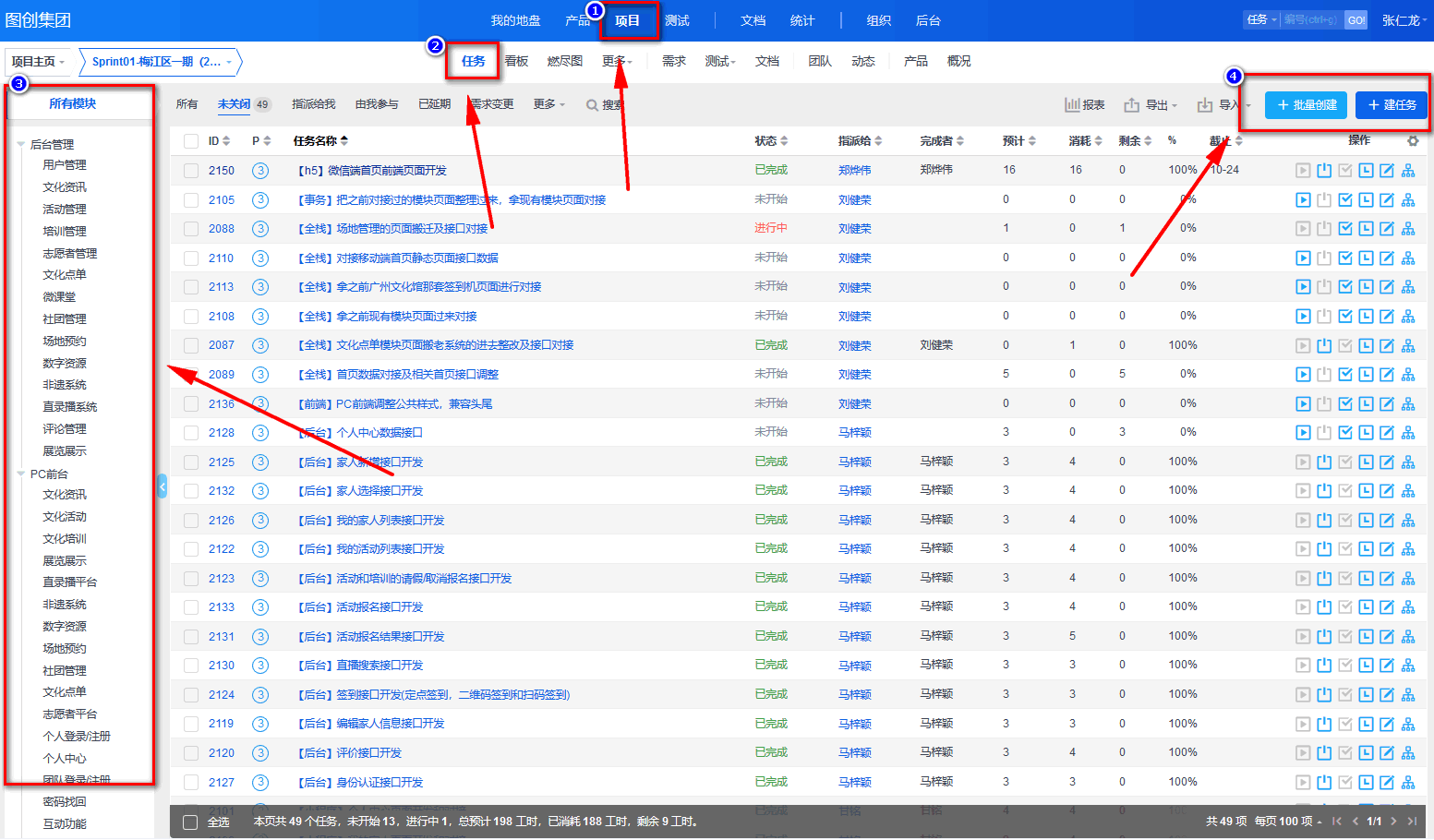This screenshot has height=840, width=1434.
Task: Edit task 2113 using its pencil icon
Action: 1387,287
